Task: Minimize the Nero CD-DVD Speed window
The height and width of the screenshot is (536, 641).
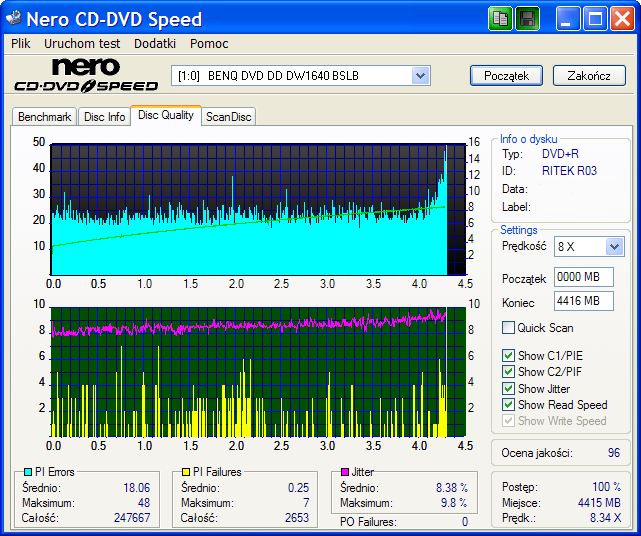Action: tap(568, 19)
